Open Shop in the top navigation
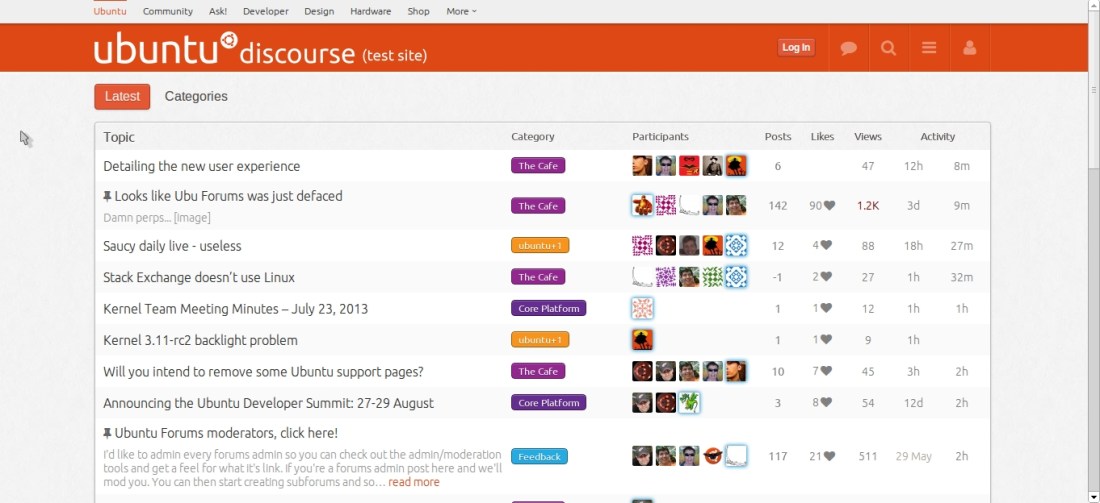Viewport: 1100px width, 503px height. [419, 11]
